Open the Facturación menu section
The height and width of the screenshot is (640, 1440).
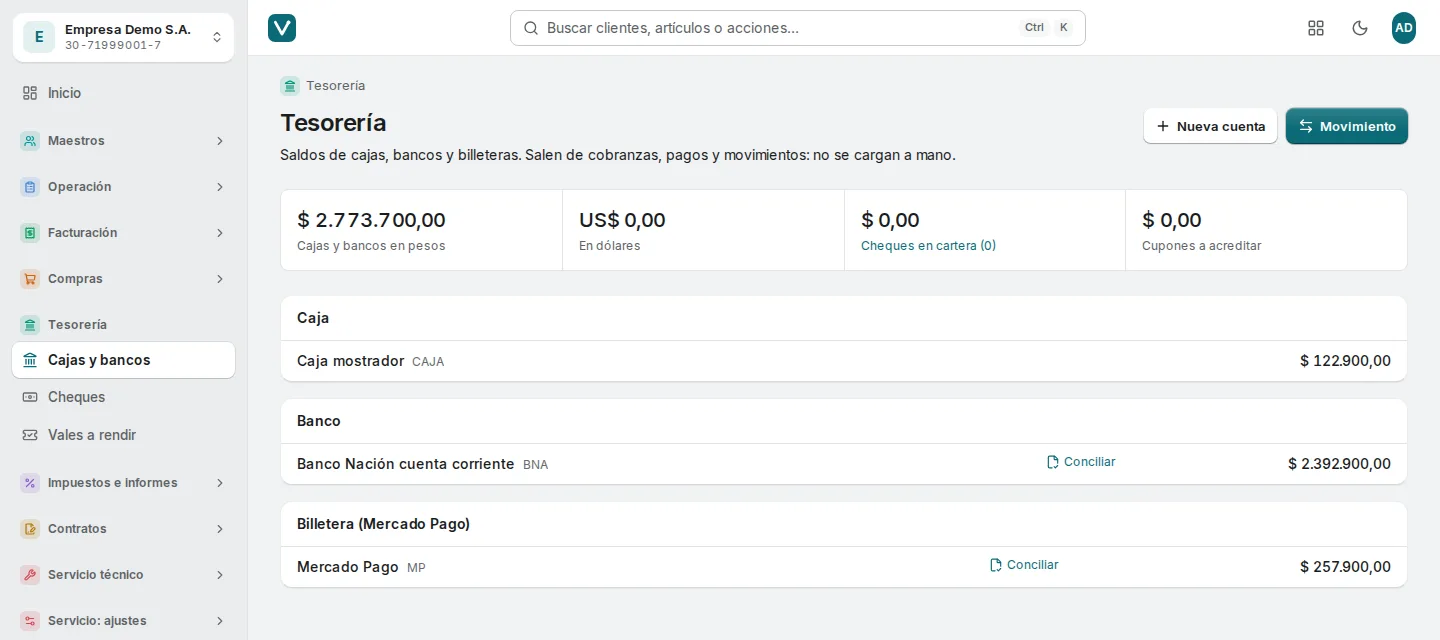[123, 233]
